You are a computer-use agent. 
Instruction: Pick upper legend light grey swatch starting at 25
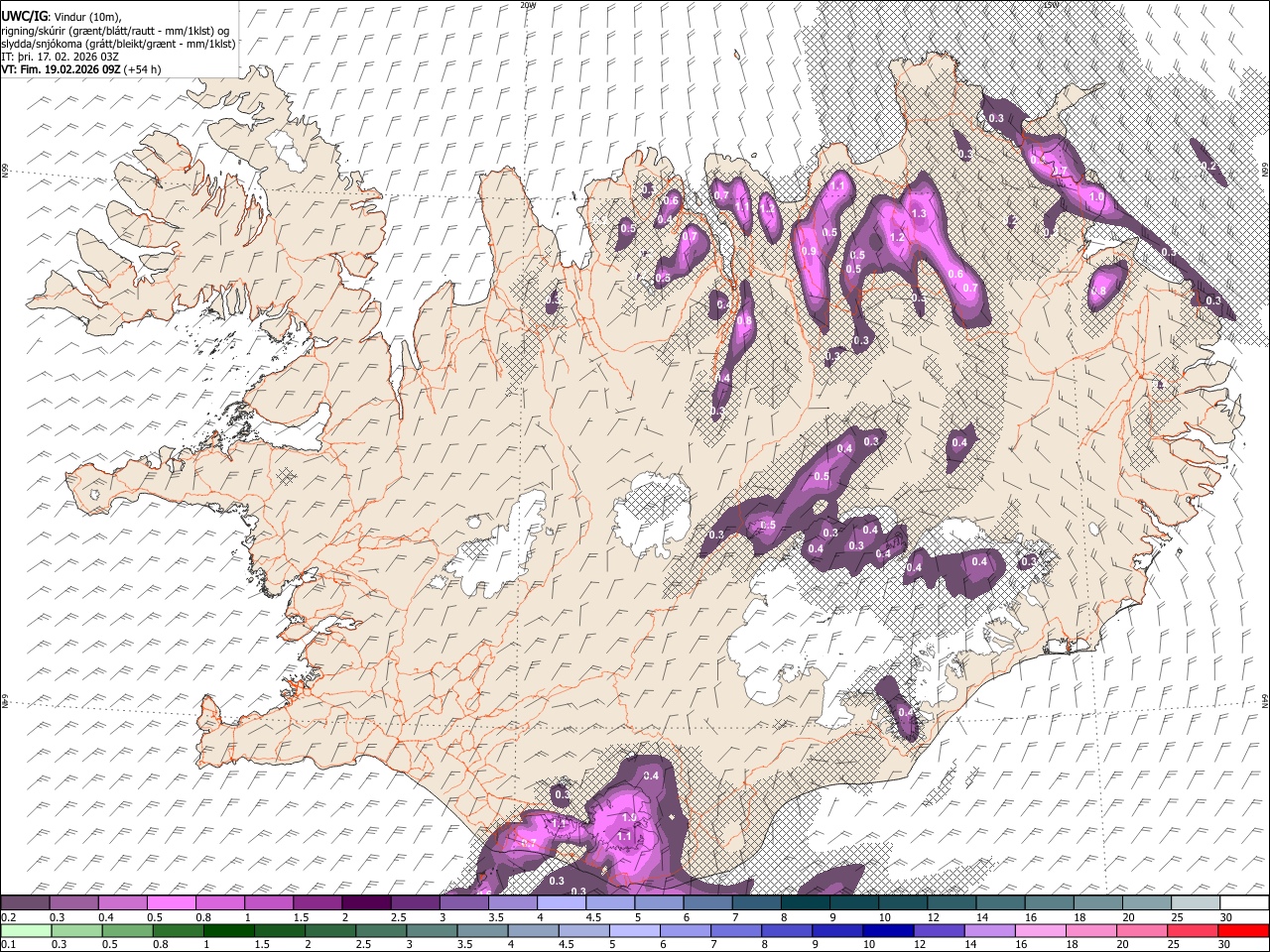pos(1195,903)
